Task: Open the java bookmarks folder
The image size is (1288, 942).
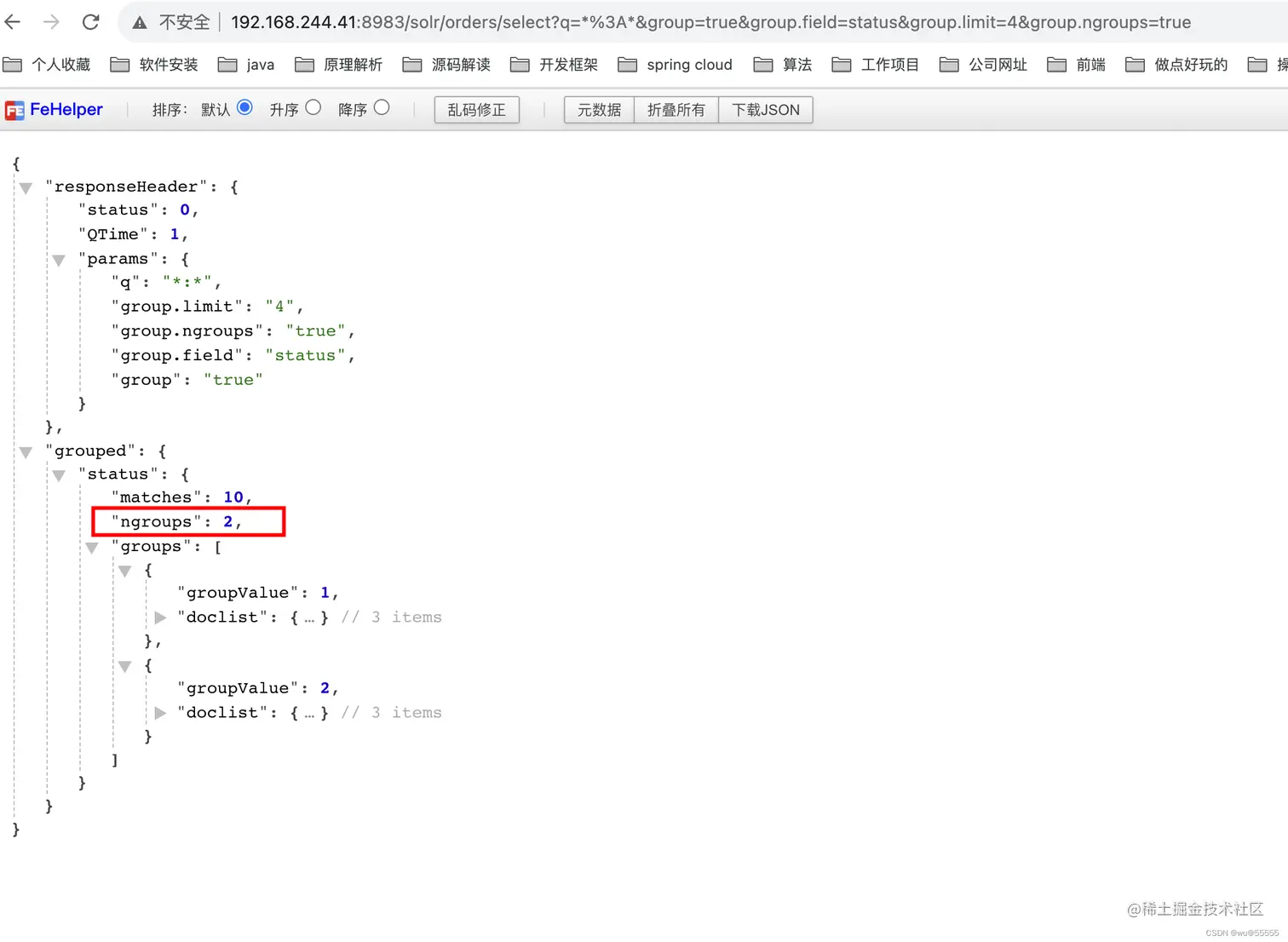Action: click(246, 65)
